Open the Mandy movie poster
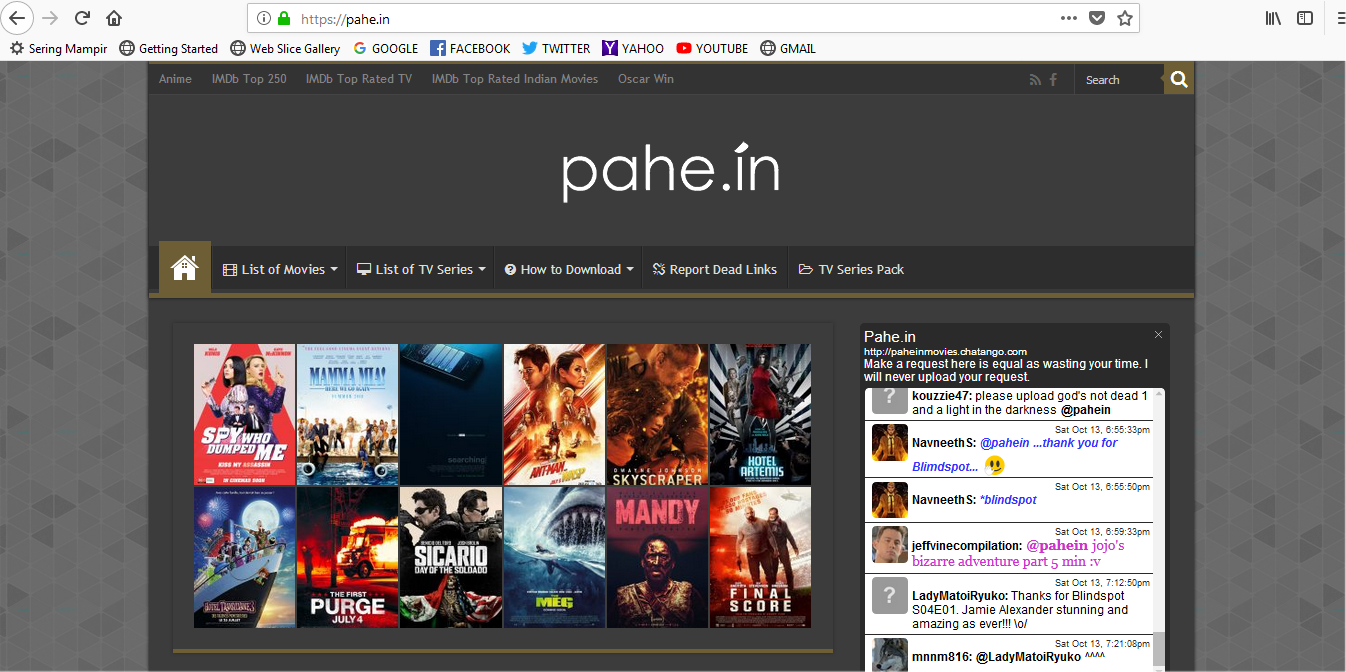 tap(657, 557)
